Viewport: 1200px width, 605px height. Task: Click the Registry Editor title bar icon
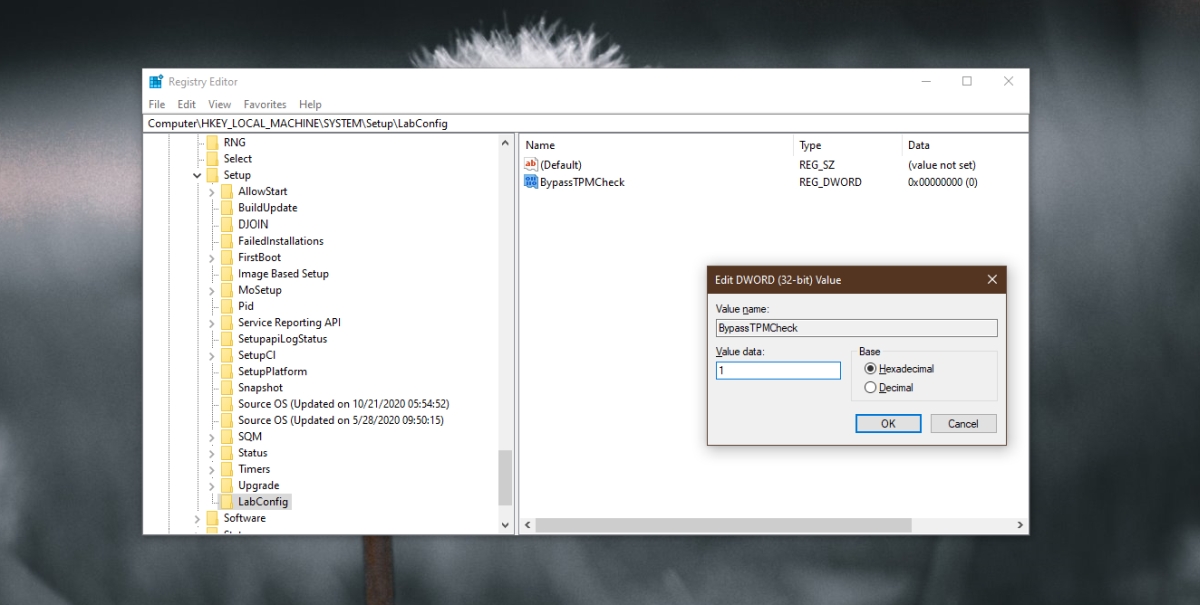[x=156, y=82]
